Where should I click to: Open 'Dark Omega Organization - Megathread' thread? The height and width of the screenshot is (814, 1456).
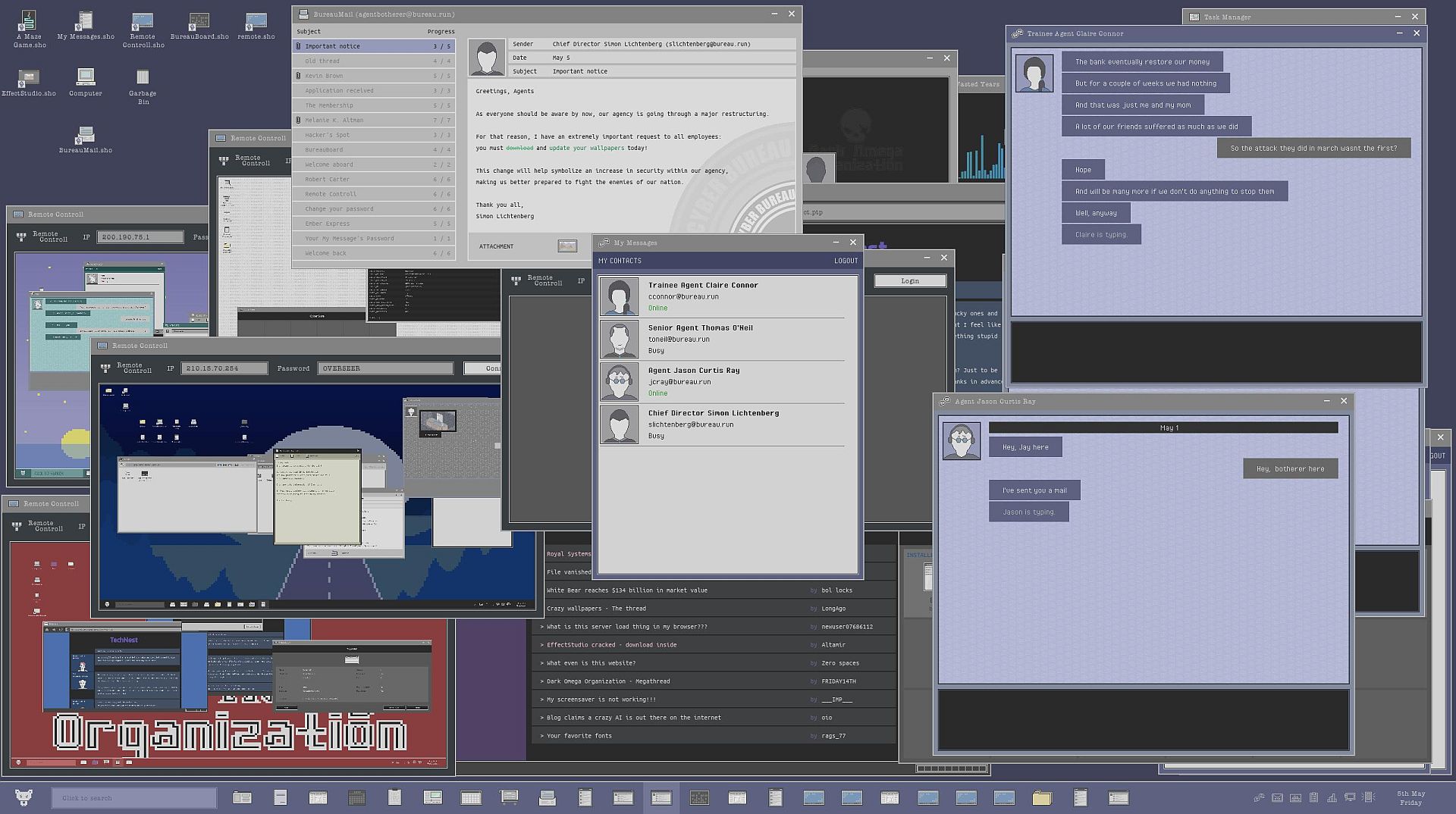713,681
